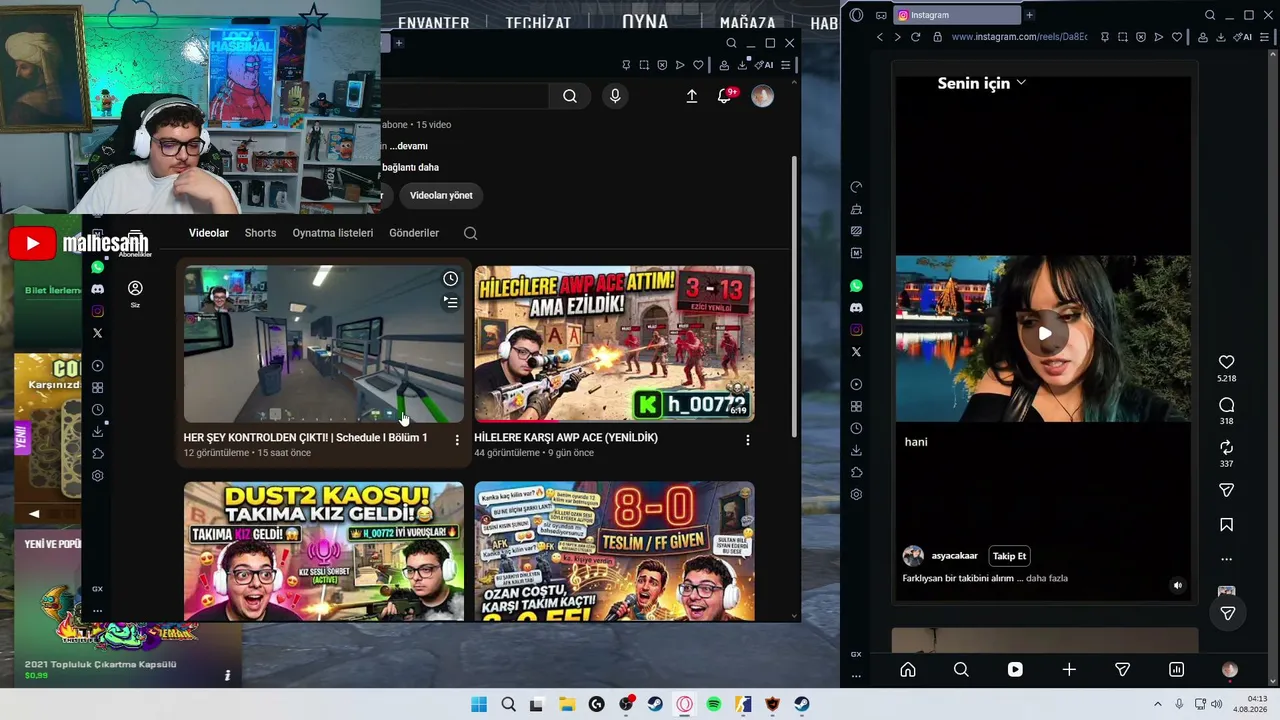Open options menu for 'HER ŞEY KONTROLDEN ÇIKTI!' video
1280x720 pixels.
(457, 440)
